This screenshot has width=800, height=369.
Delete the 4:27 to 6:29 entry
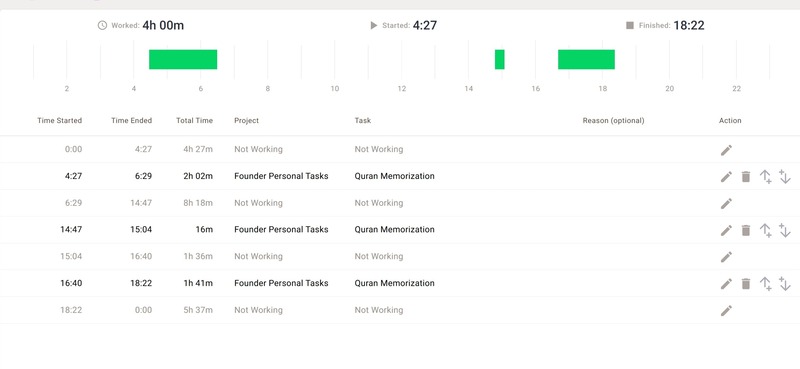pyautogui.click(x=746, y=177)
